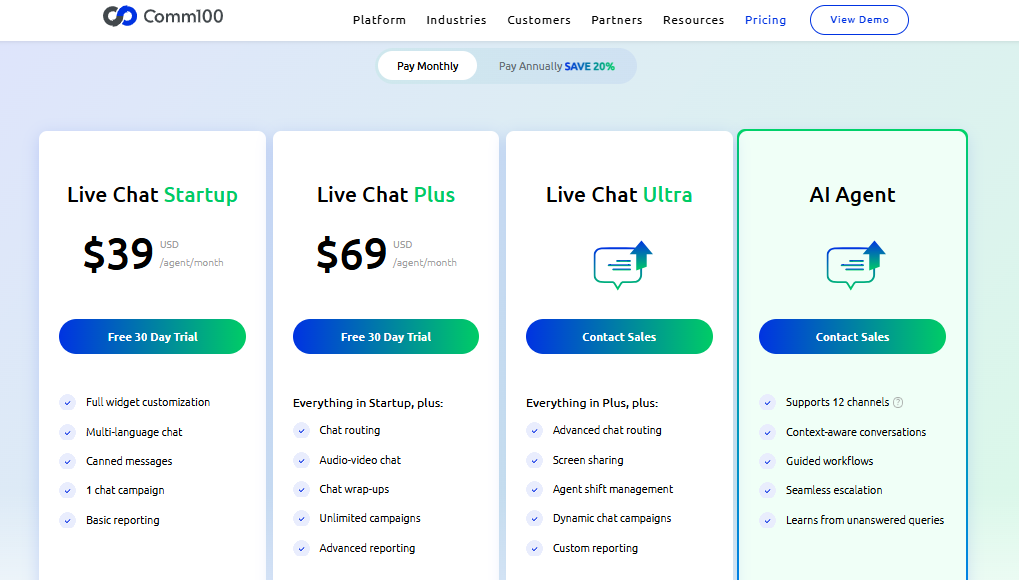The height and width of the screenshot is (580, 1019).
Task: Expand the Industries navigation menu
Action: (456, 19)
